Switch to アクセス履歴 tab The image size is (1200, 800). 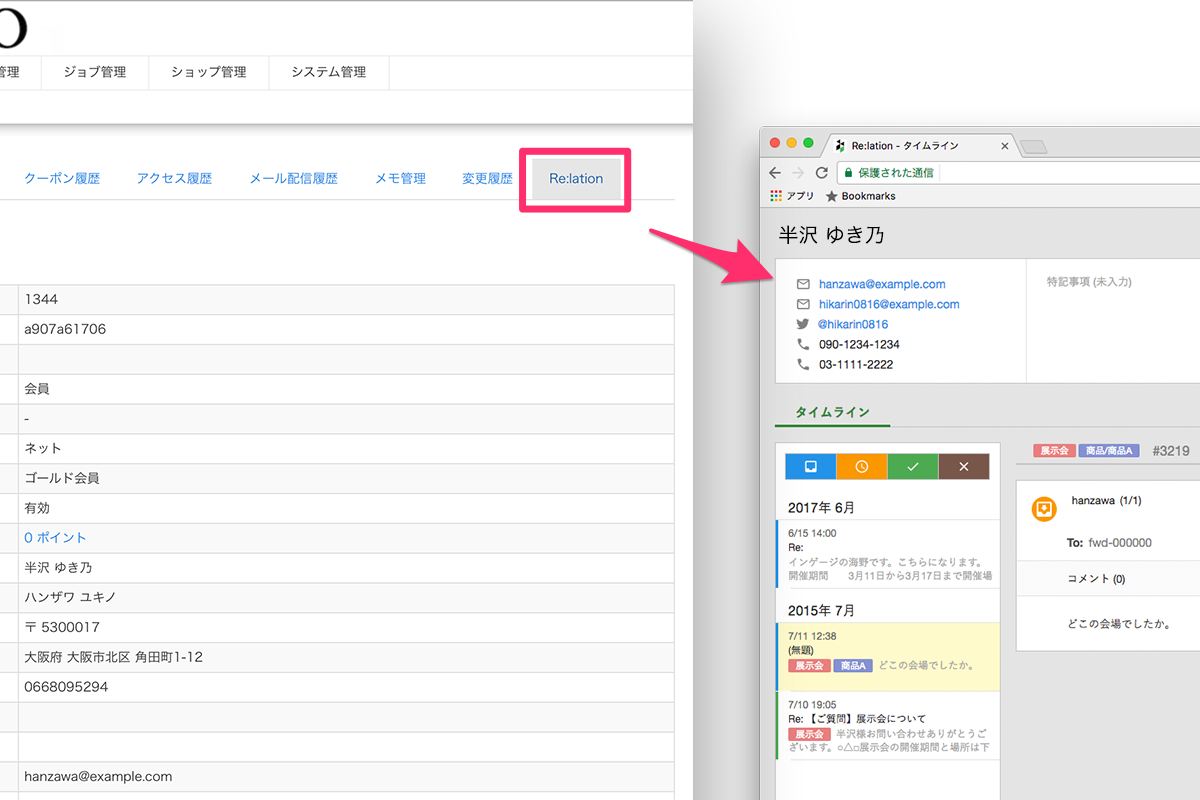point(174,179)
